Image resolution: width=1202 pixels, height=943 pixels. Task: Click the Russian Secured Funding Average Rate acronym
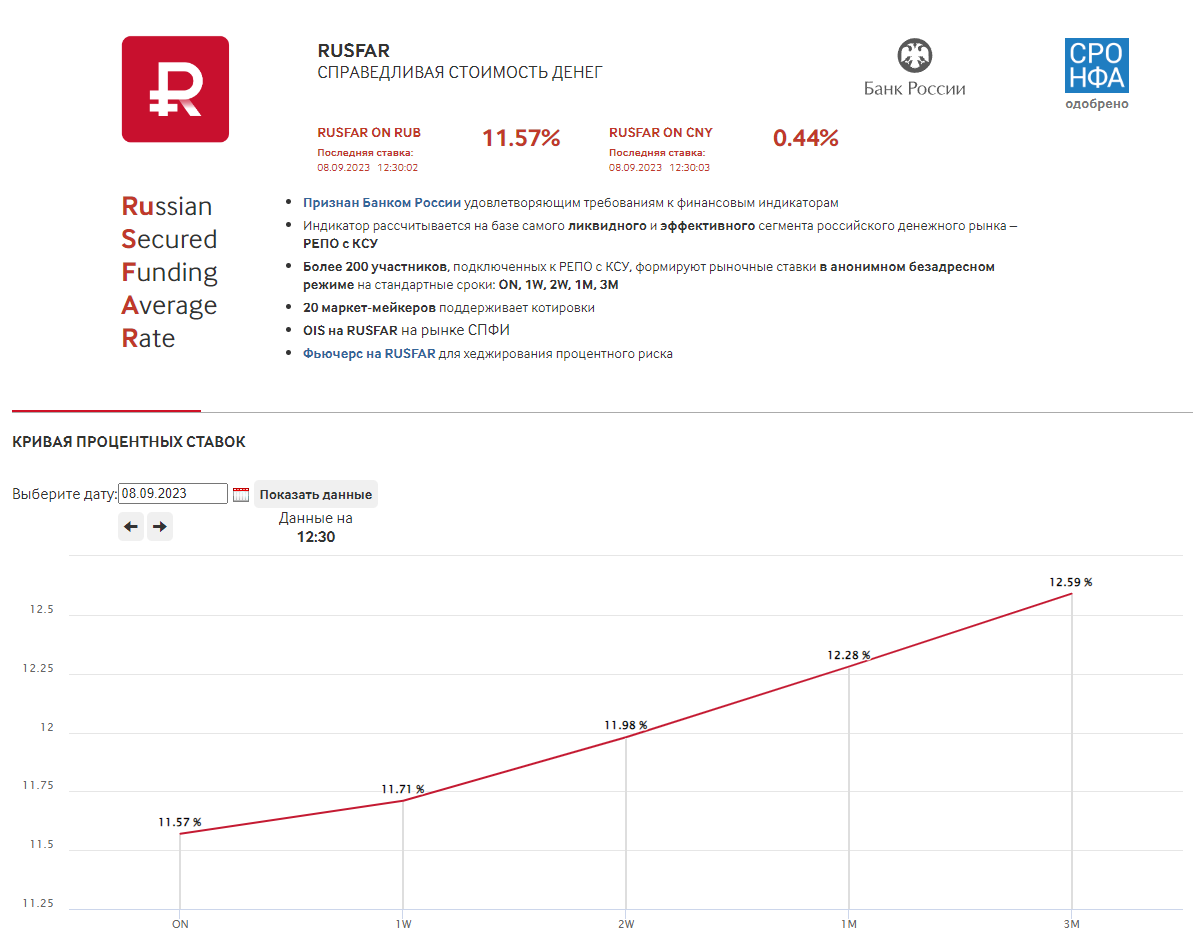coord(170,272)
